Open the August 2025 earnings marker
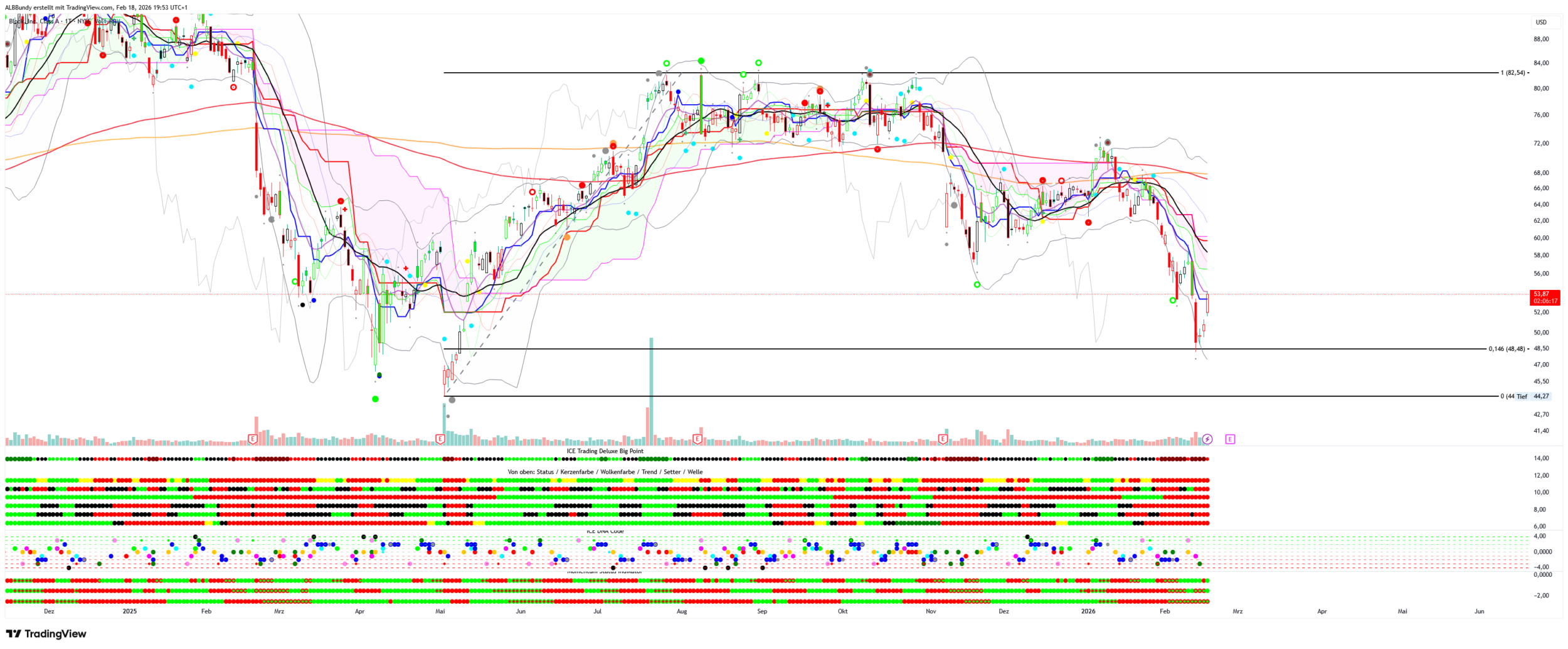 (697, 438)
